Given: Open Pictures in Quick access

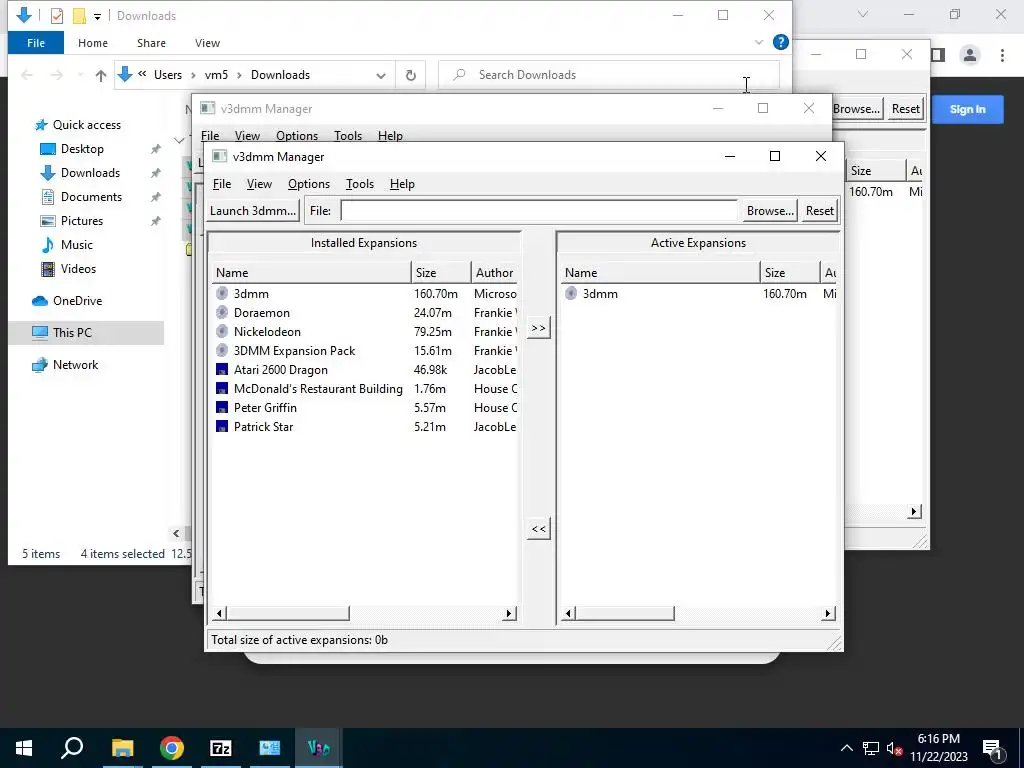Looking at the screenshot, I should pyautogui.click(x=82, y=221).
